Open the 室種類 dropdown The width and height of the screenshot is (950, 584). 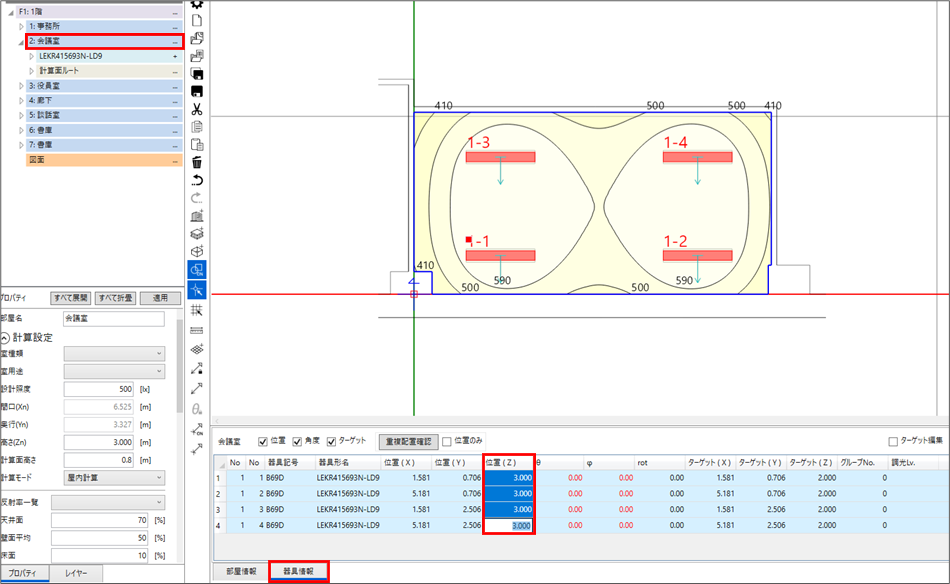click(114, 353)
